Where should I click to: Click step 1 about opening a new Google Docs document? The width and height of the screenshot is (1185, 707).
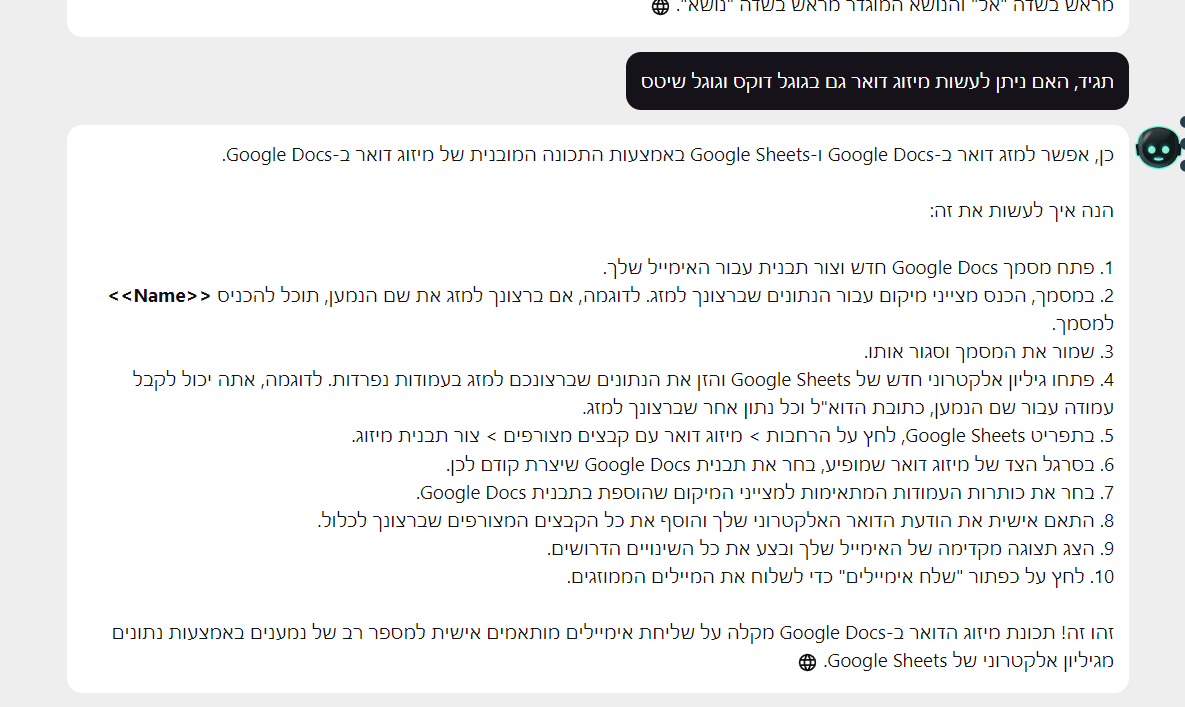click(x=858, y=268)
